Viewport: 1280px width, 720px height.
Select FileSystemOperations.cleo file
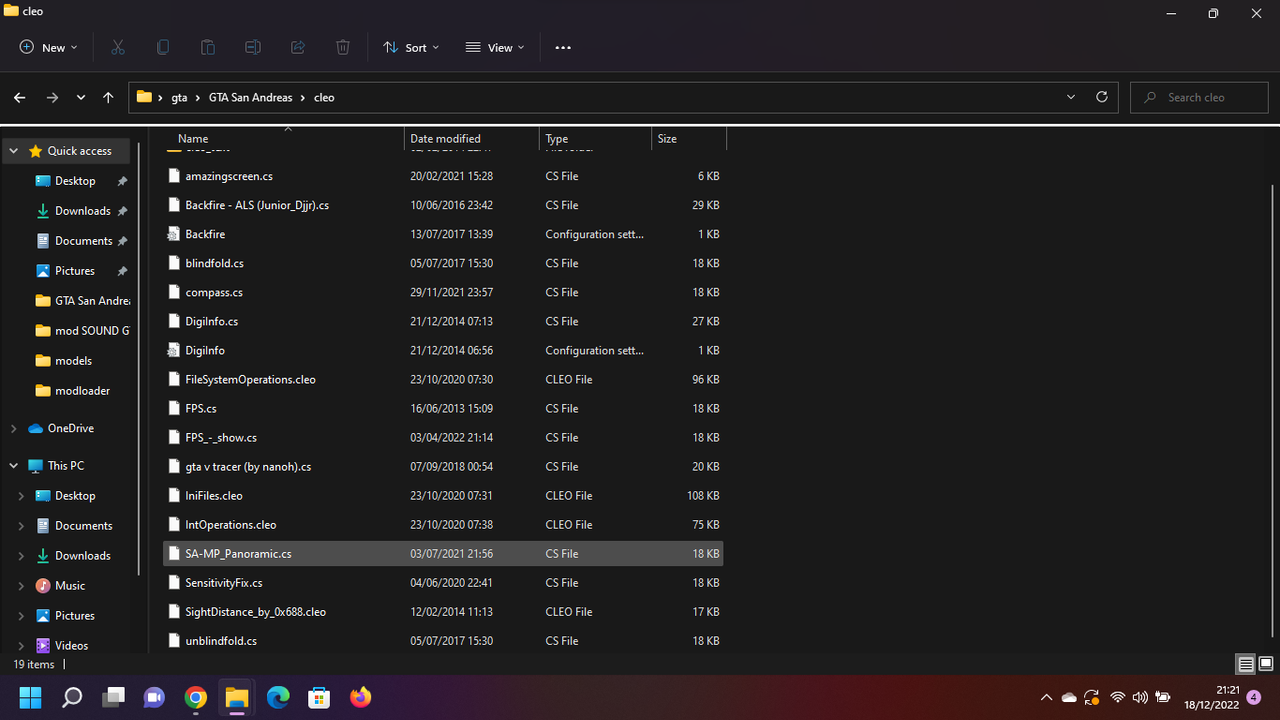(443, 379)
